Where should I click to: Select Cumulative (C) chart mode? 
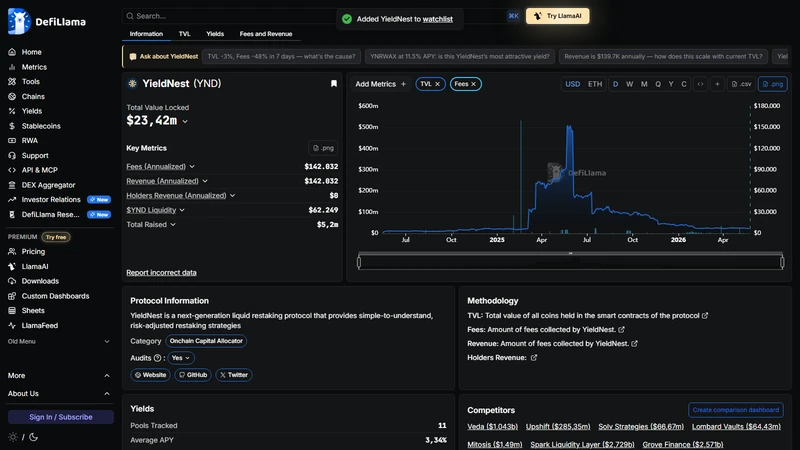click(x=684, y=84)
